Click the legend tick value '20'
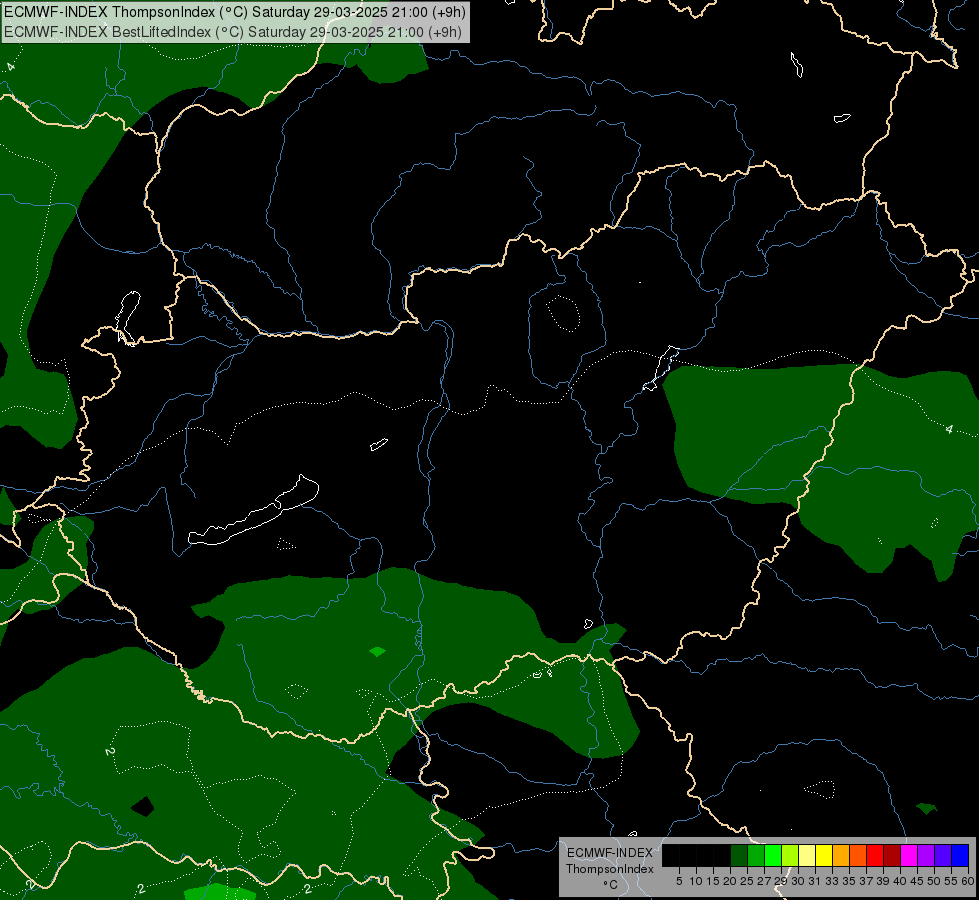The image size is (979, 900). (730, 881)
